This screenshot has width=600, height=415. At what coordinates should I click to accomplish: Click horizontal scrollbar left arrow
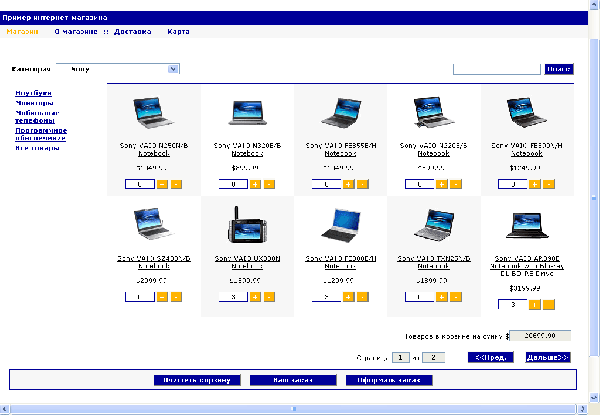[x=4, y=409]
